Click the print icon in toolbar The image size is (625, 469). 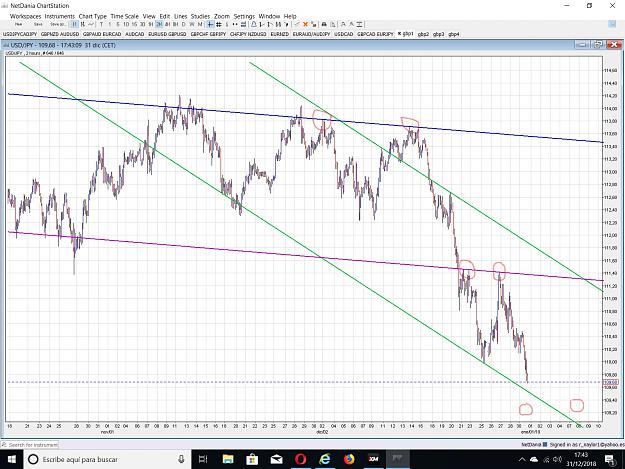coord(324,24)
